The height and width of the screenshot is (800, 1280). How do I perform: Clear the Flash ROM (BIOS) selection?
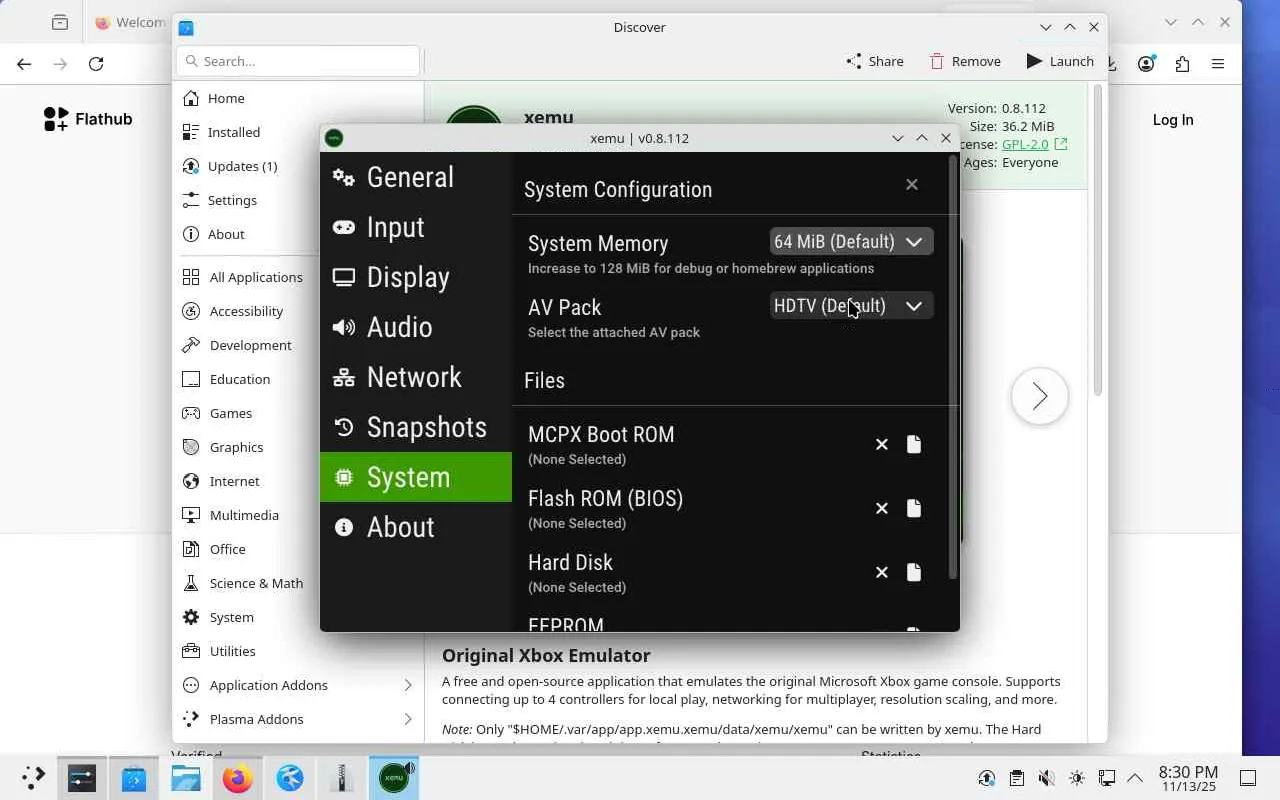click(882, 508)
